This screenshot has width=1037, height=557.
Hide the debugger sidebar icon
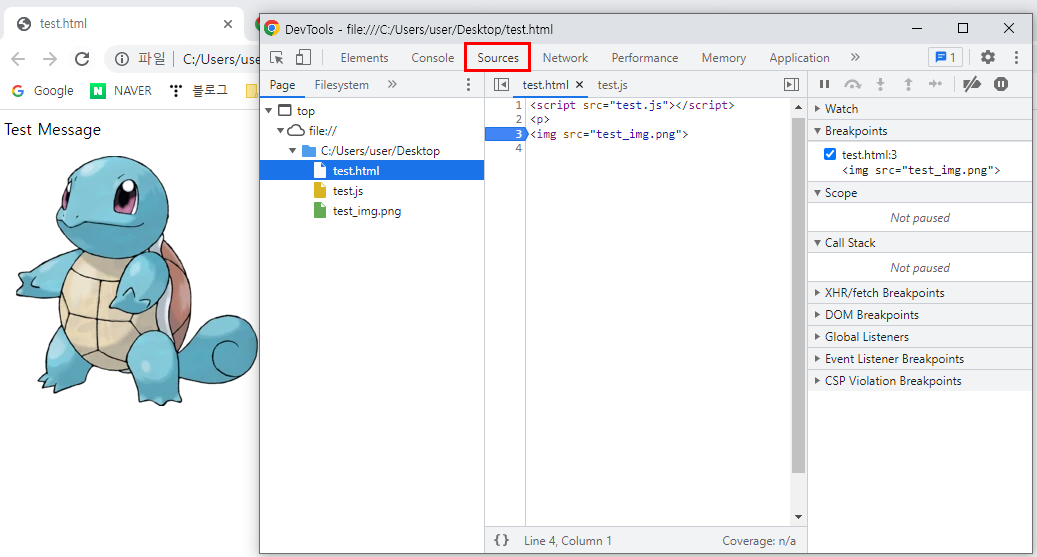pyautogui.click(x=791, y=85)
